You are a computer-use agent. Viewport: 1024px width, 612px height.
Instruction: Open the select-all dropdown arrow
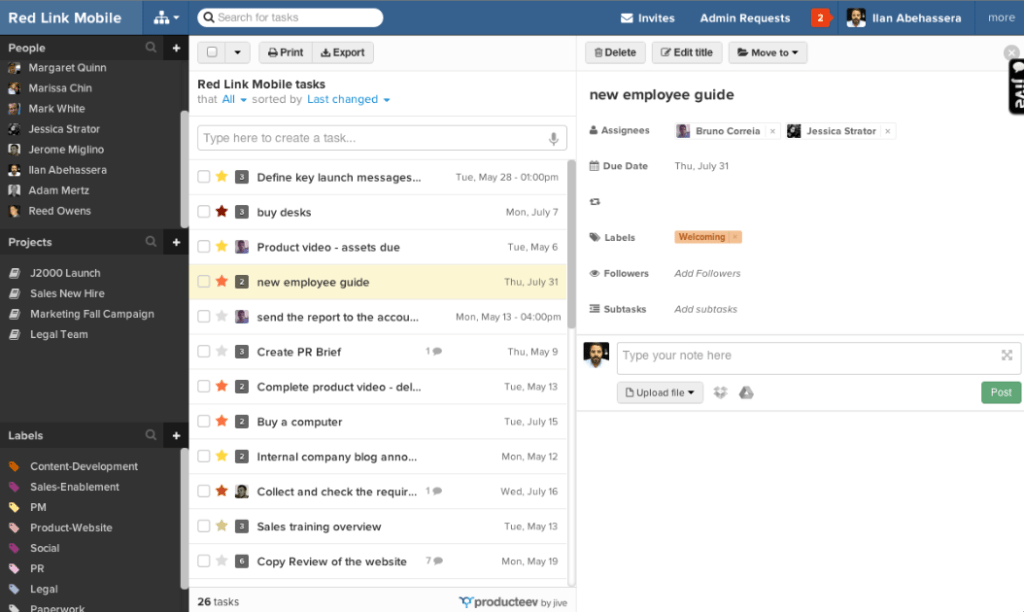coord(237,52)
